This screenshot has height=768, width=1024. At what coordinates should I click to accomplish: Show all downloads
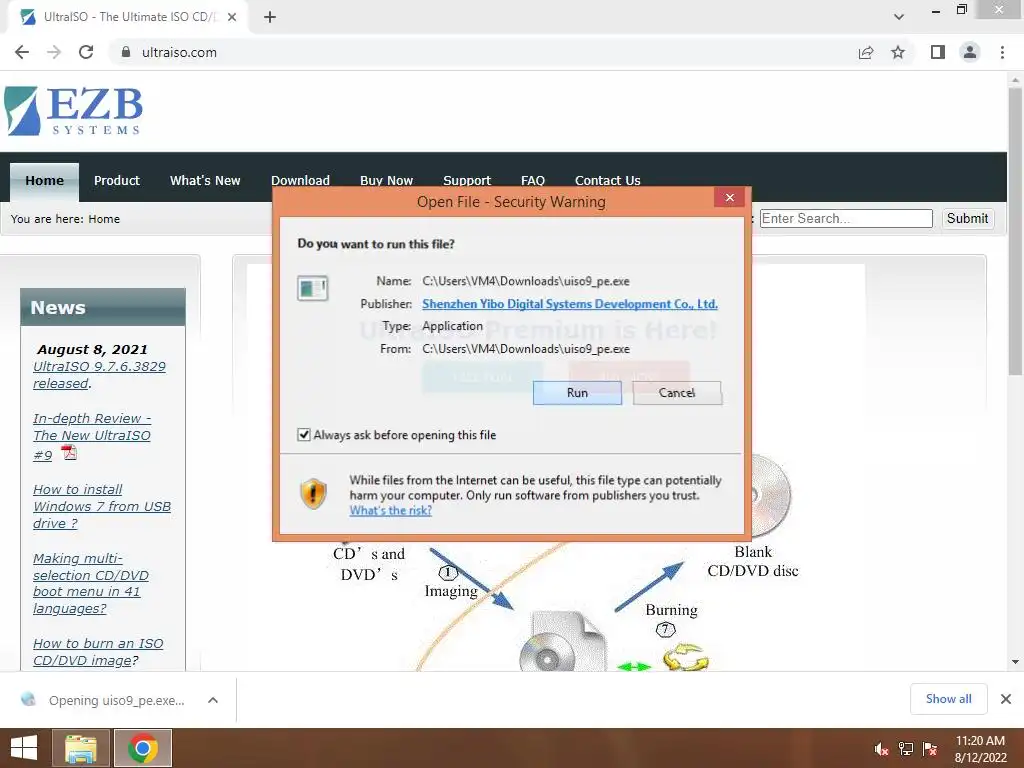[948, 699]
